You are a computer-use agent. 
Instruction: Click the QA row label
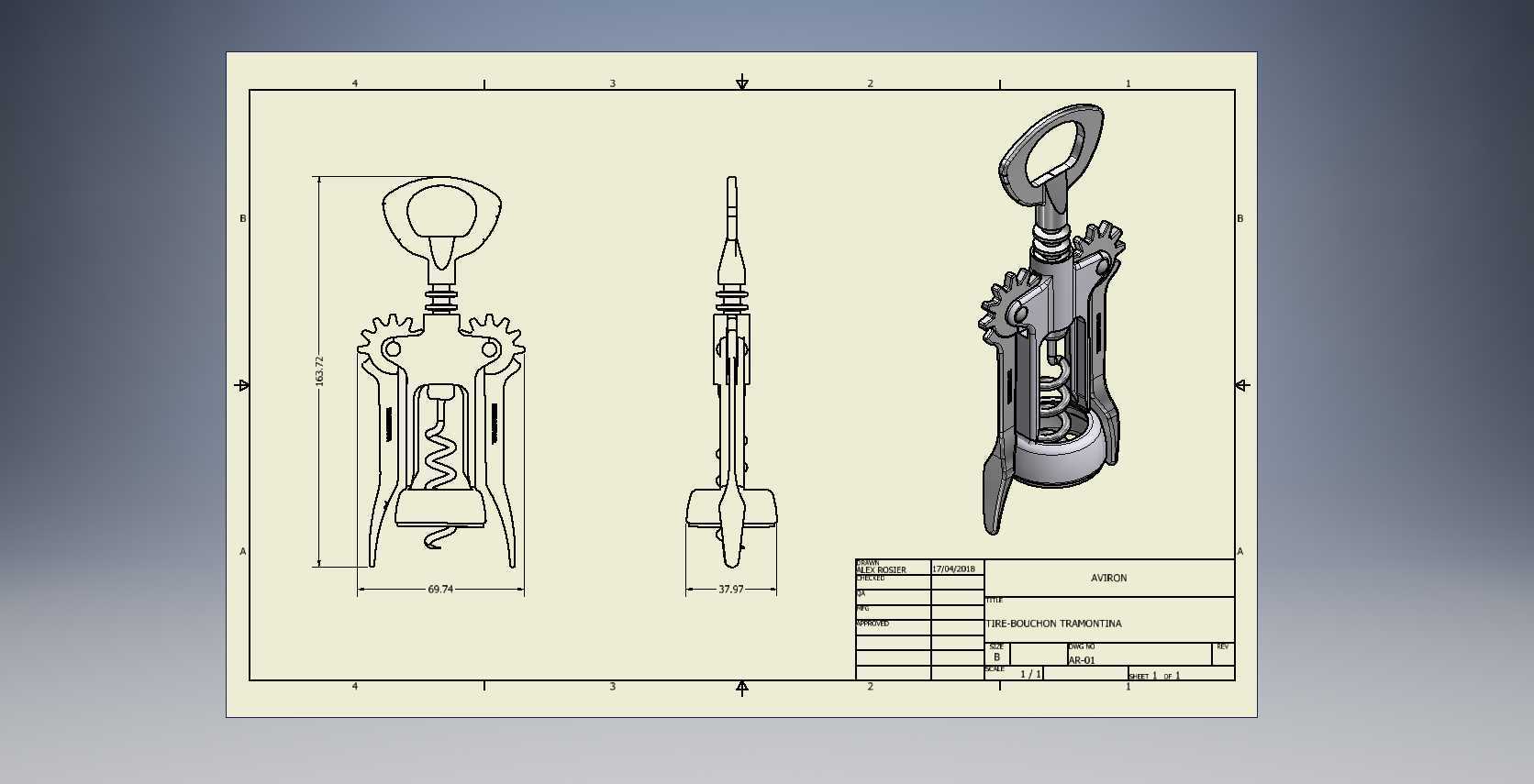tap(861, 593)
